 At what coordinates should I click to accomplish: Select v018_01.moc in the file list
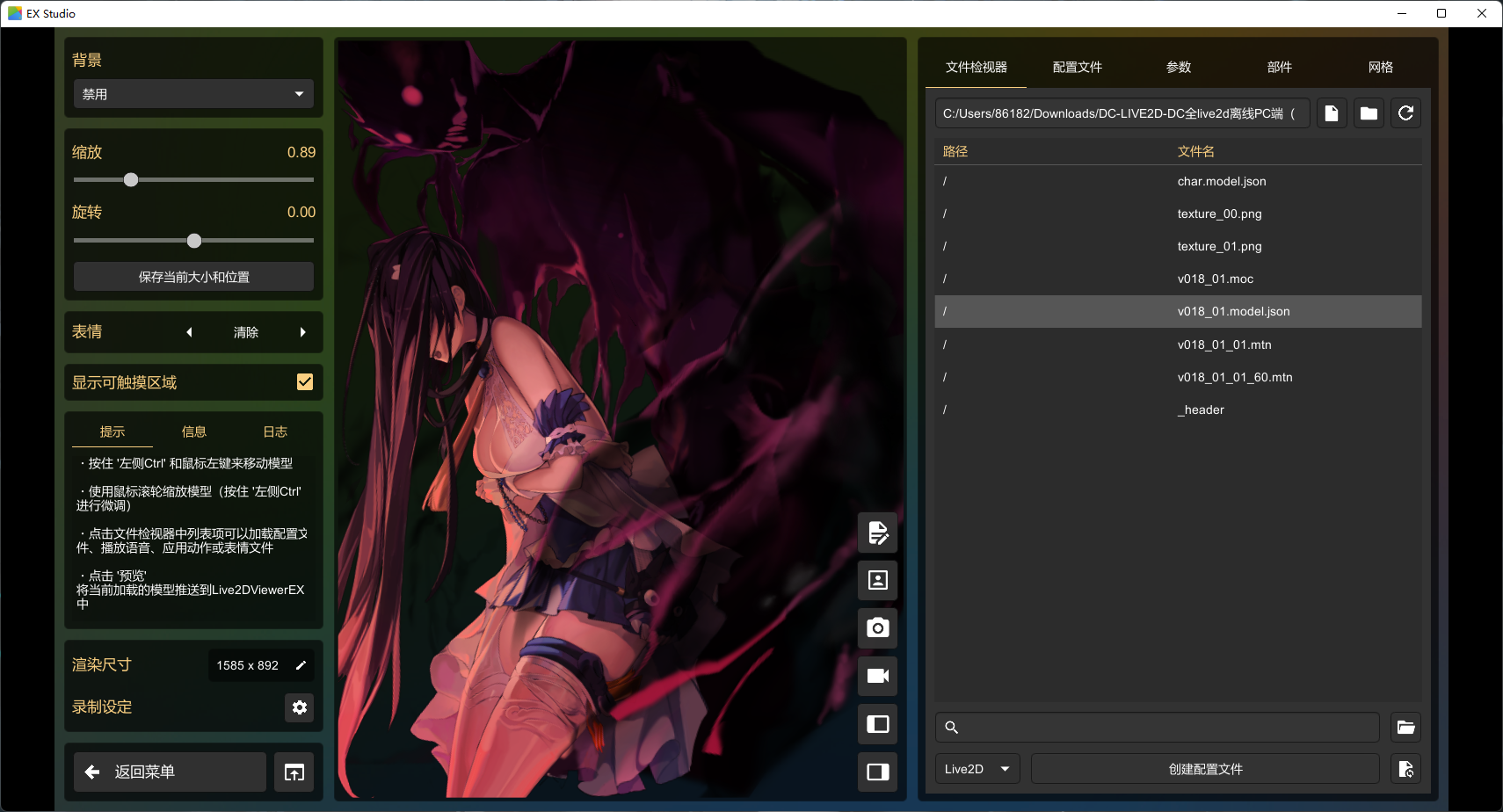pos(1178,279)
